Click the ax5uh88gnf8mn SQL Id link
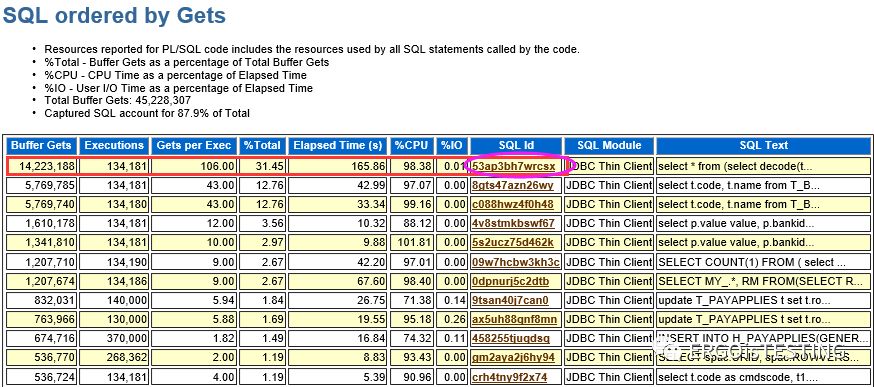The image size is (874, 387). 514,320
